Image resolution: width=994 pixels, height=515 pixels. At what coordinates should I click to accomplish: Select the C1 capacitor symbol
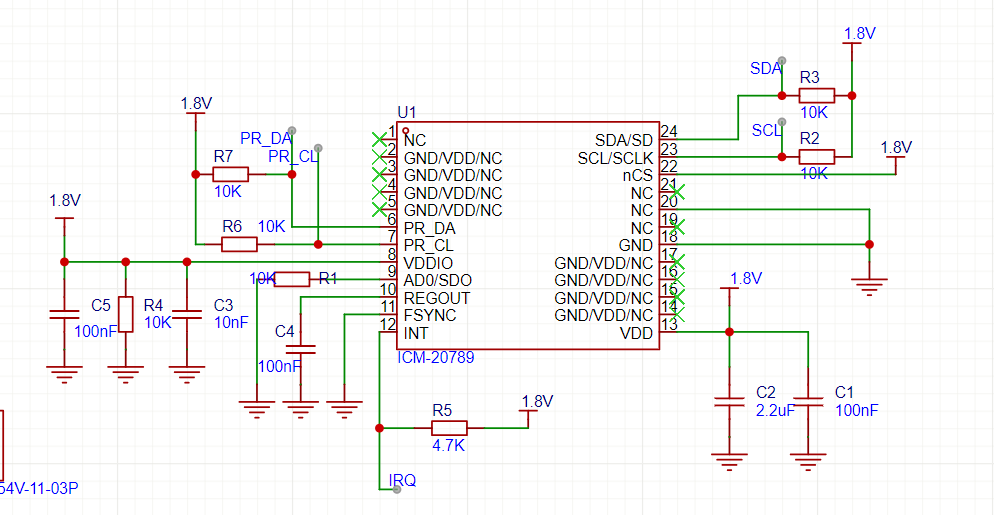tap(808, 401)
